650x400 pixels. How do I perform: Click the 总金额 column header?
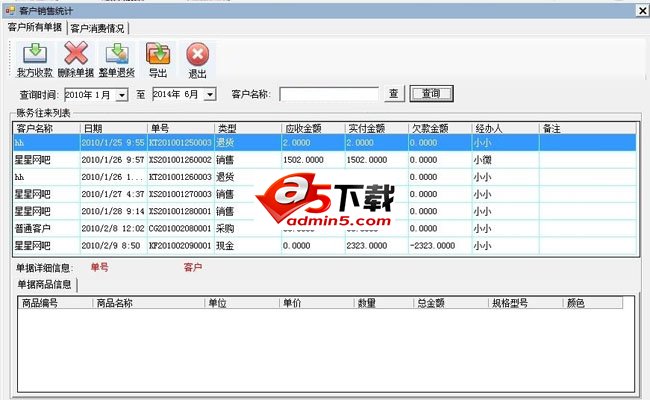451,303
